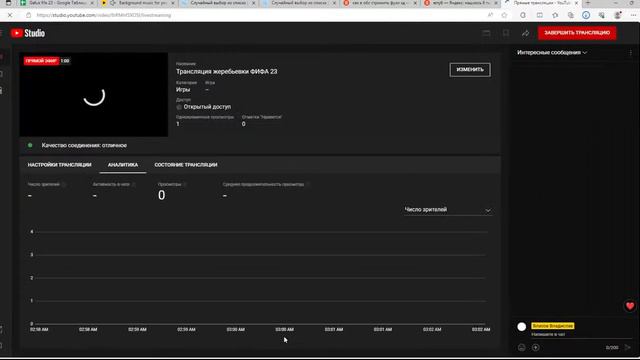Close the Google Таблицы browser tab
The image size is (640, 360).
91,3
